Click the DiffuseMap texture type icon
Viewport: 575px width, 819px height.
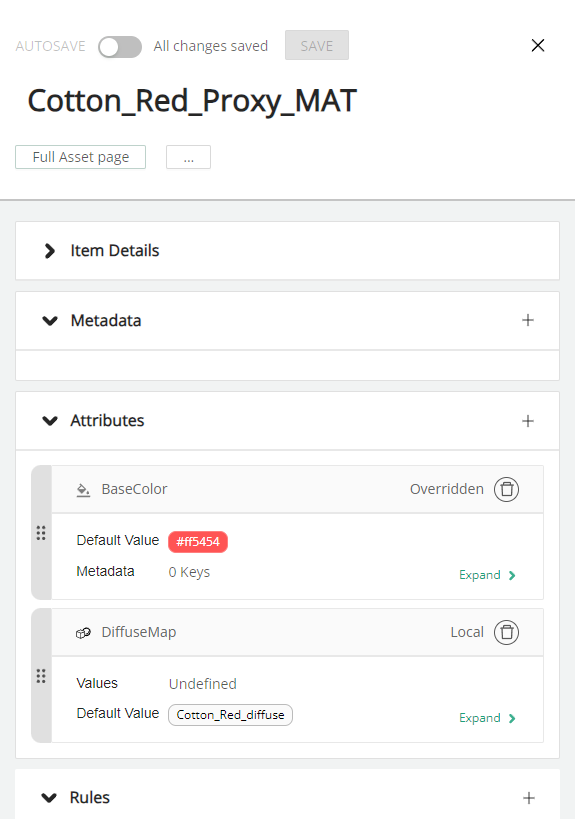pos(83,633)
